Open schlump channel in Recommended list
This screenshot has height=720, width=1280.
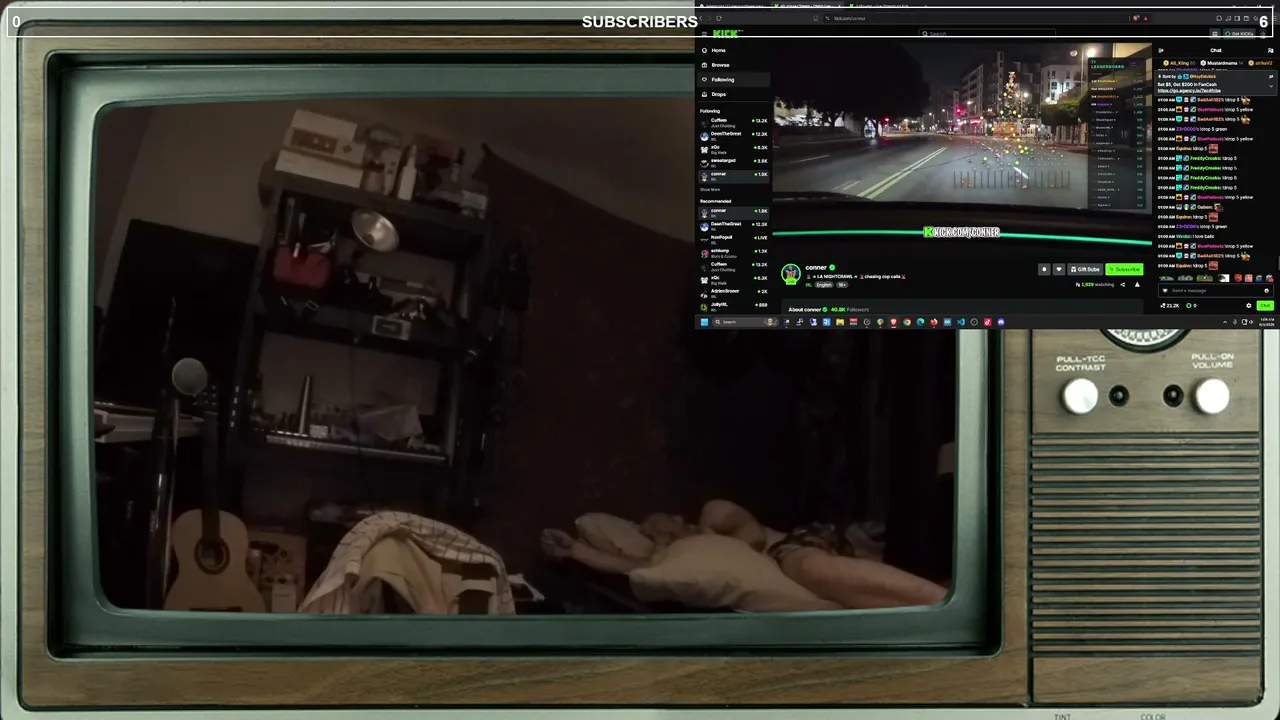tap(733, 253)
